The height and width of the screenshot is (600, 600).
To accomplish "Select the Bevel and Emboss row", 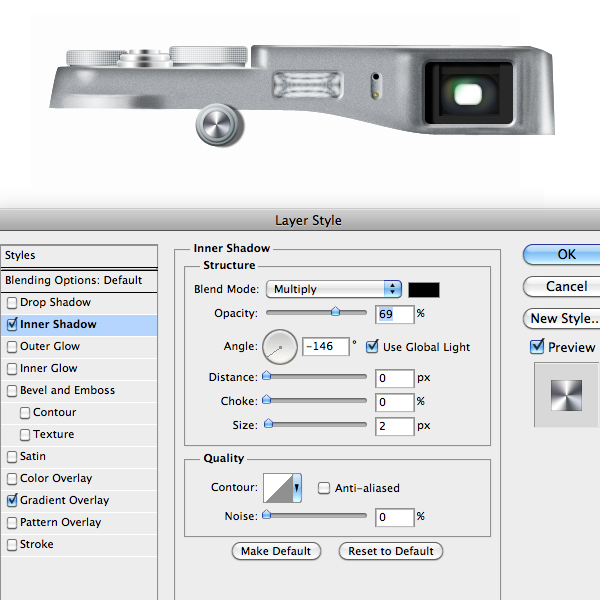I will click(x=79, y=391).
